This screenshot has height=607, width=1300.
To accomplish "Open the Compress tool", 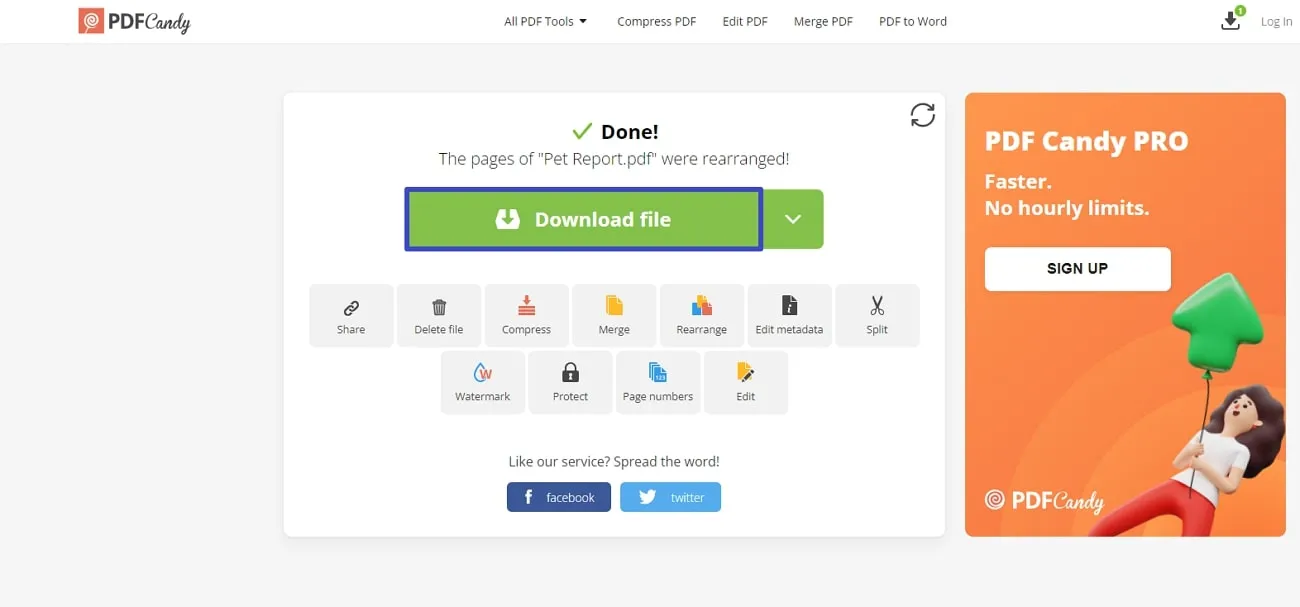I will click(526, 316).
